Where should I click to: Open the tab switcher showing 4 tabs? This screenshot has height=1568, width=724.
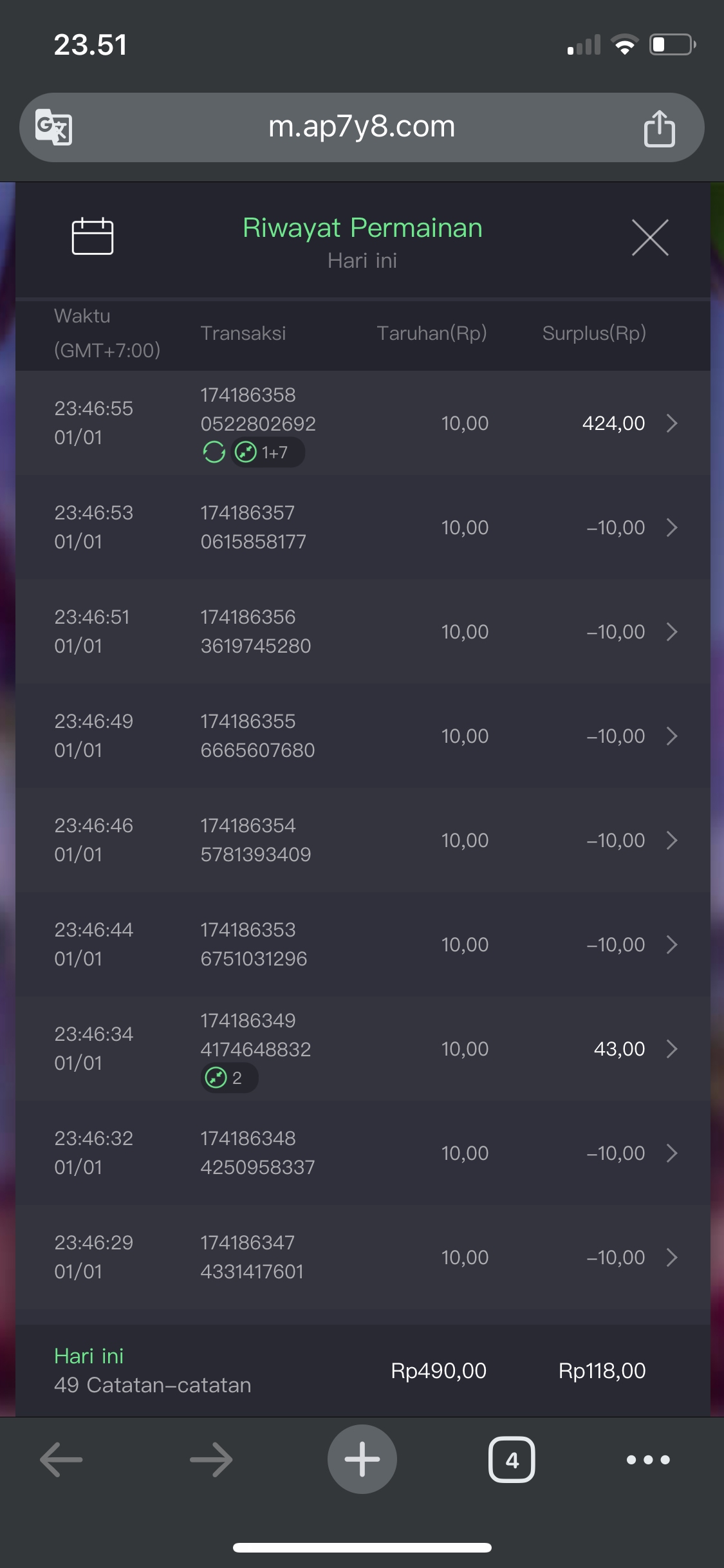point(512,1459)
